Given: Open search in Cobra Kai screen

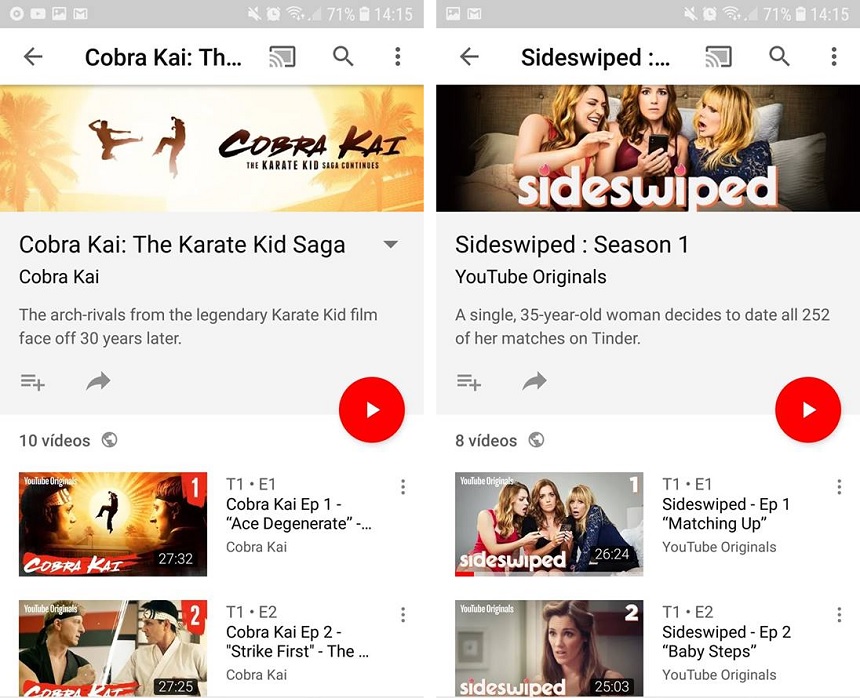Looking at the screenshot, I should click(x=343, y=56).
